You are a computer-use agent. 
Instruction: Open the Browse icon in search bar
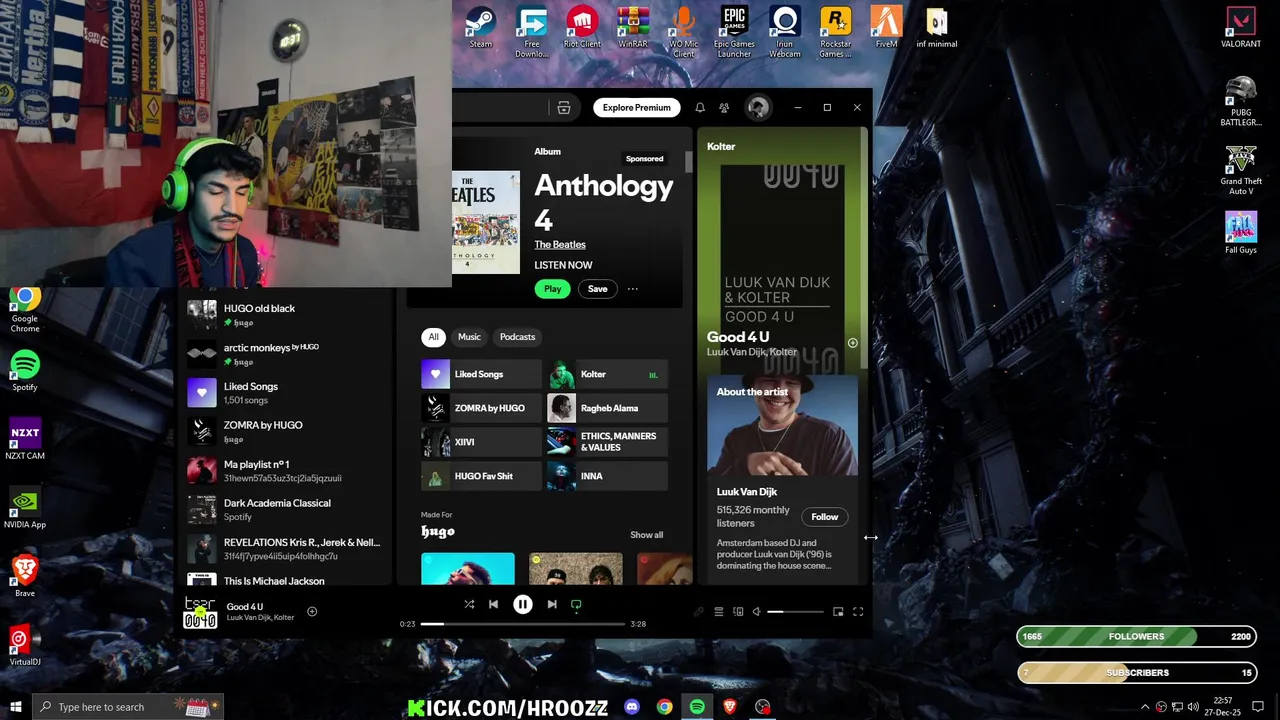564,108
